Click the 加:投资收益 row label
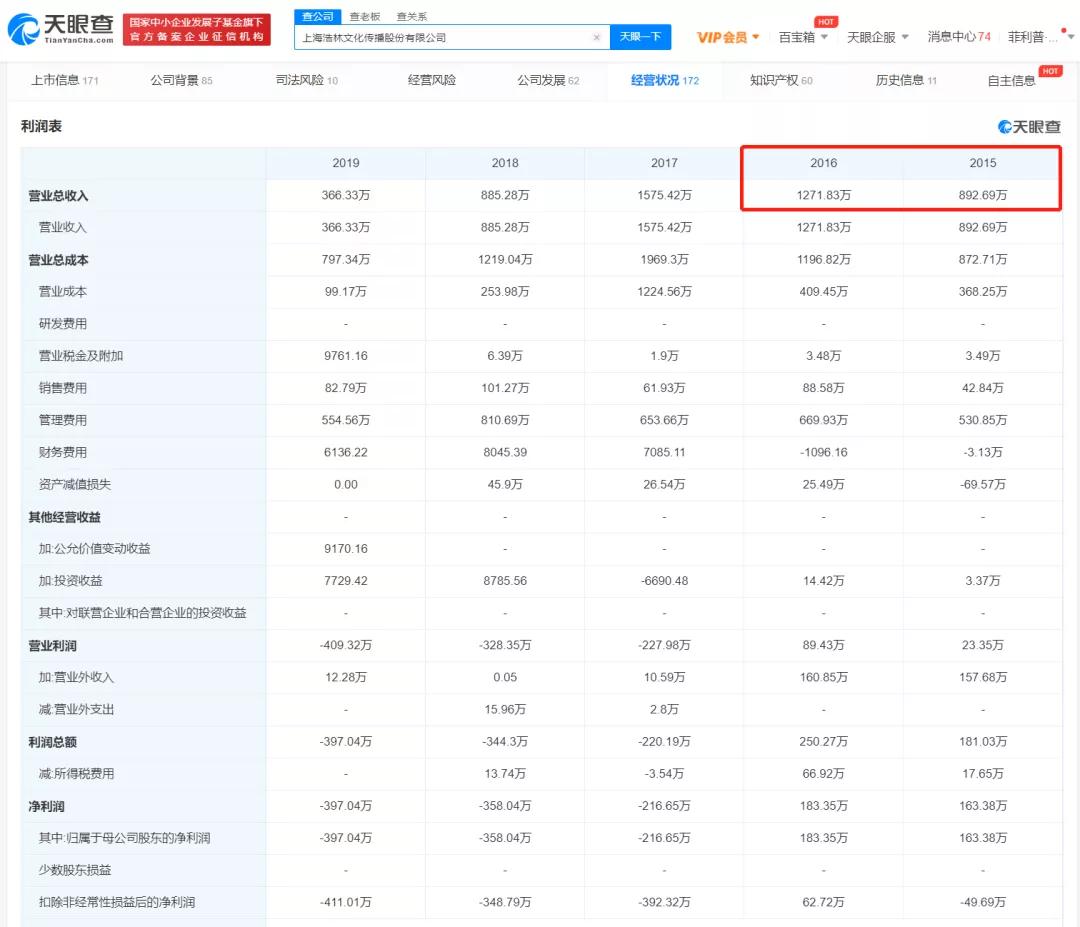 (x=70, y=581)
